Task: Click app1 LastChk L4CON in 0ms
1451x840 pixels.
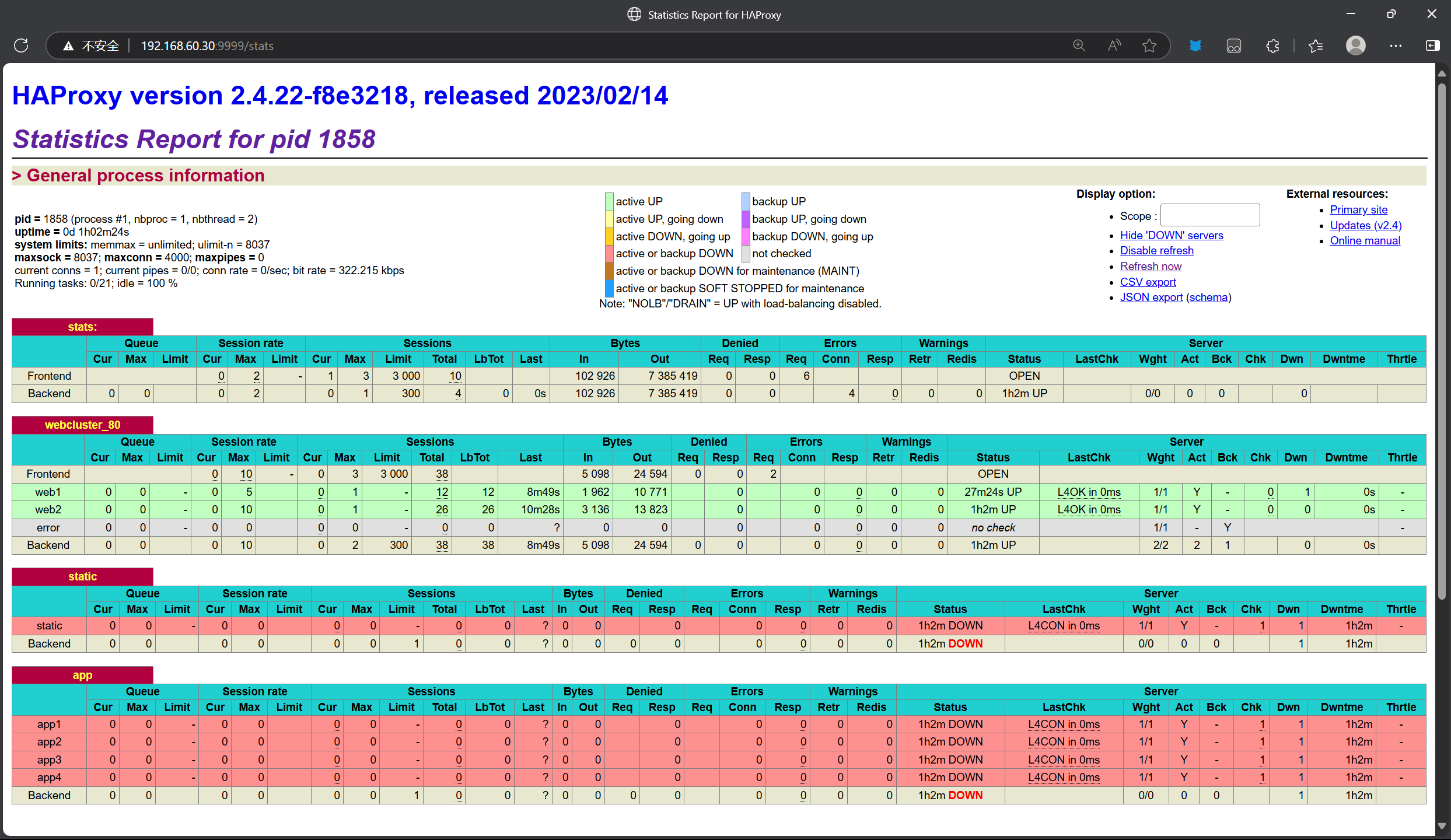Action: [1064, 724]
